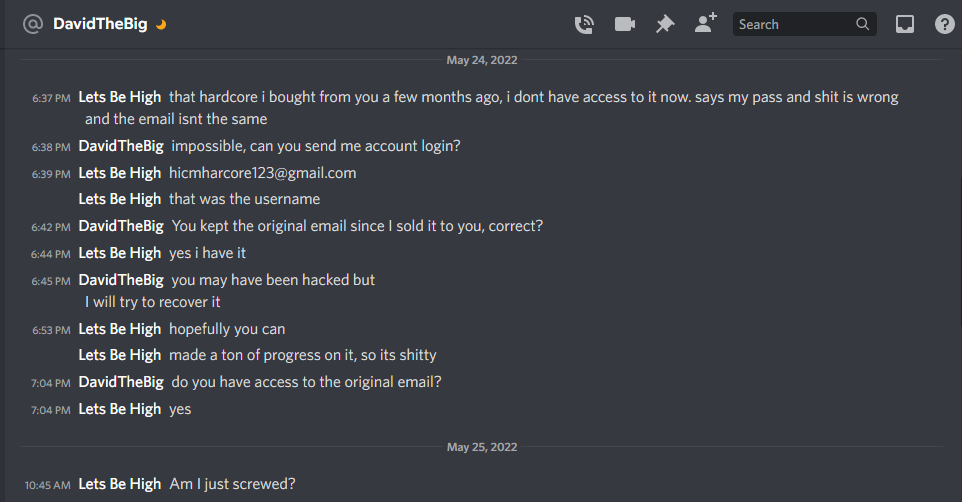This screenshot has height=502, width=962.
Task: Add friends to this DM
Action: [705, 24]
